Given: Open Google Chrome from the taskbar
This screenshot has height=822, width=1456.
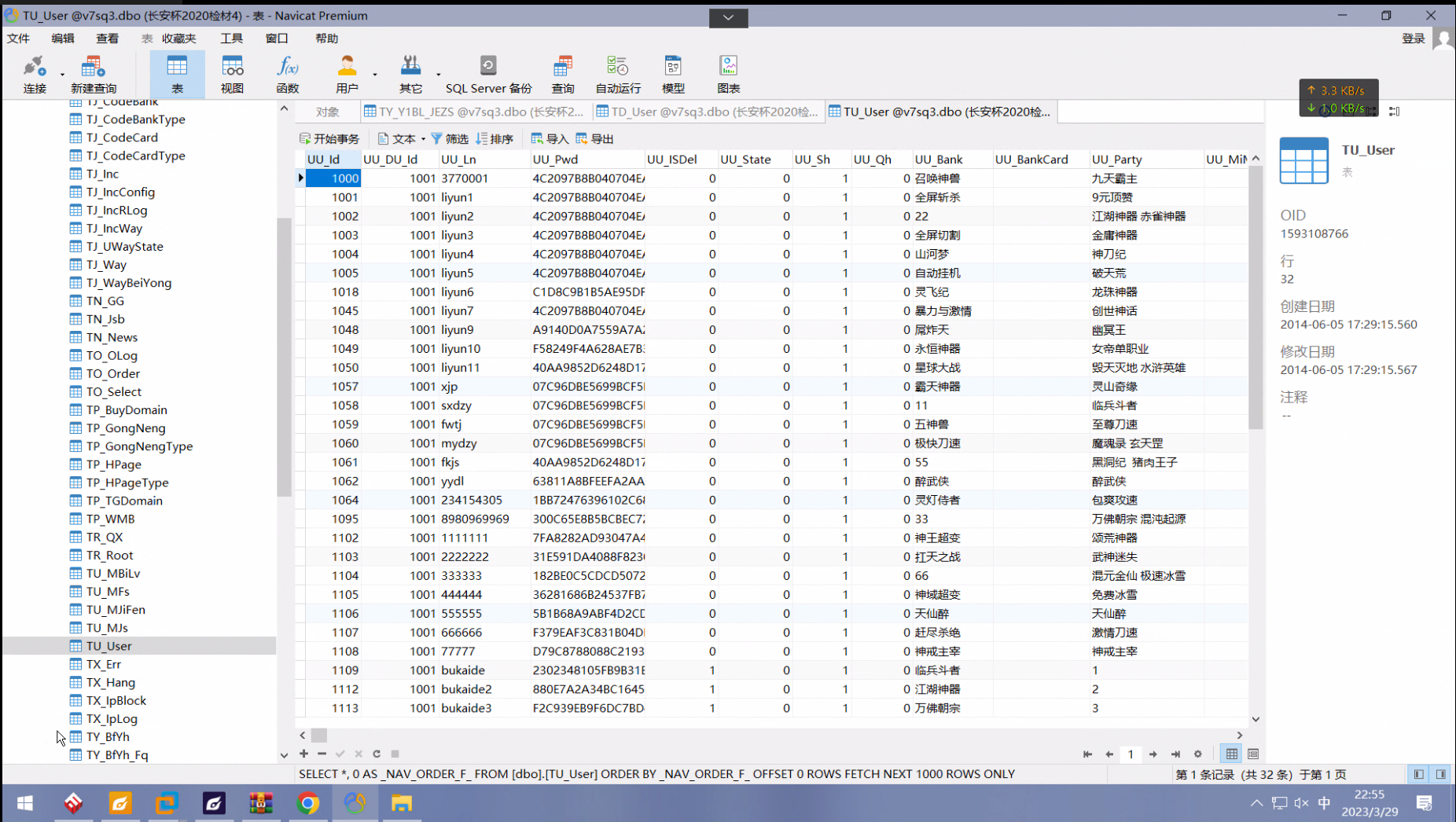Looking at the screenshot, I should click(x=307, y=803).
